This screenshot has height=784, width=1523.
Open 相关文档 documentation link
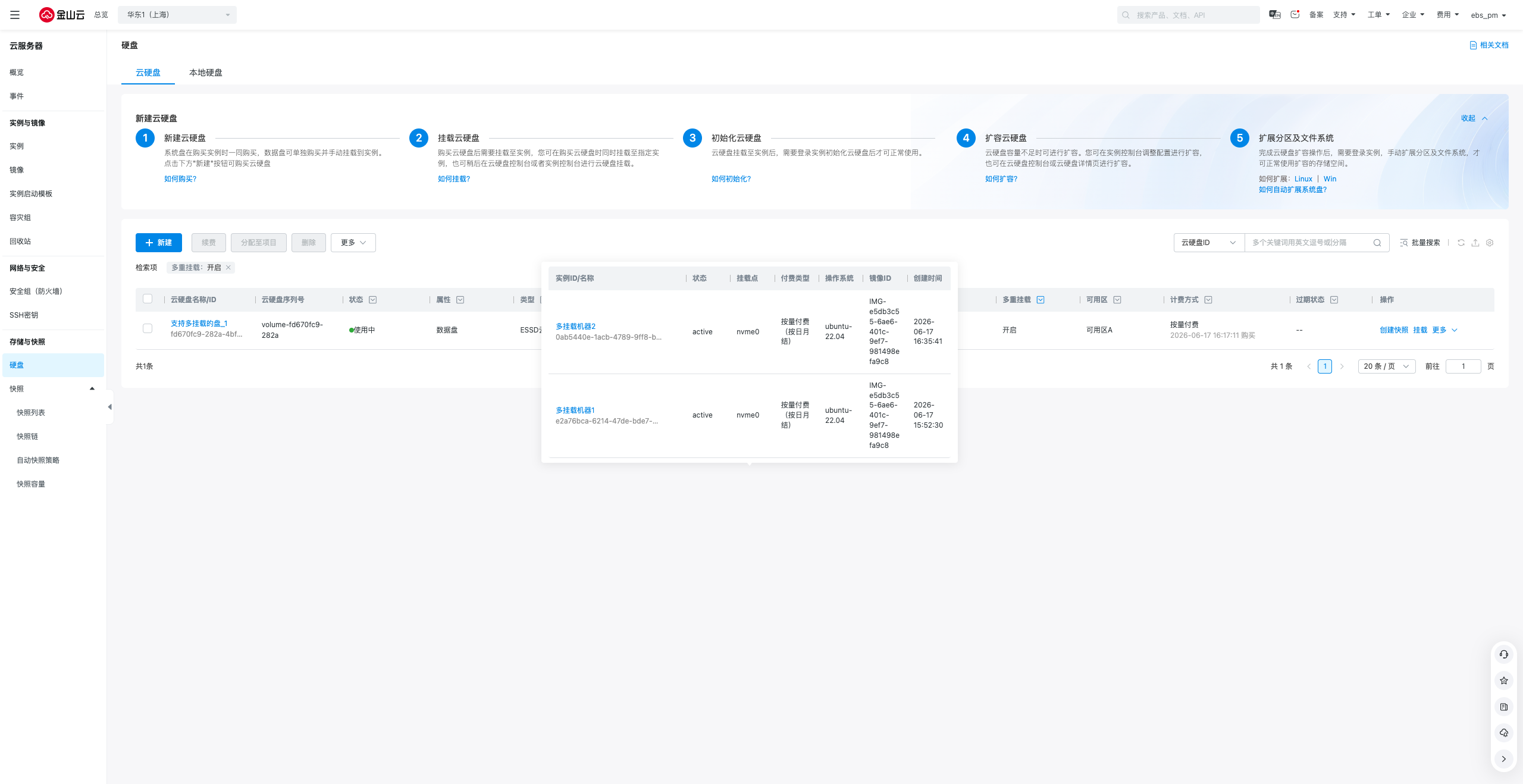(1489, 45)
